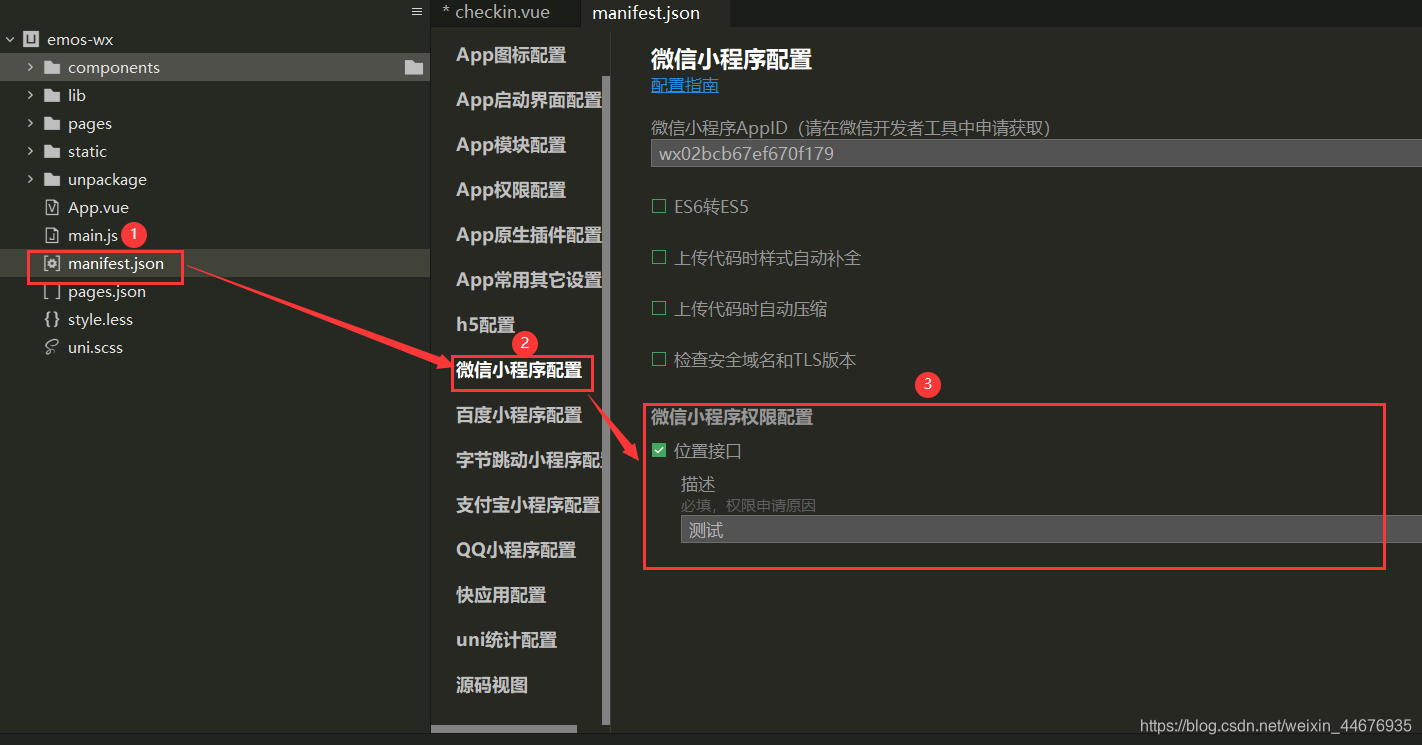
Task: Enable 上传代码时自动压缩 checkbox
Action: click(659, 309)
